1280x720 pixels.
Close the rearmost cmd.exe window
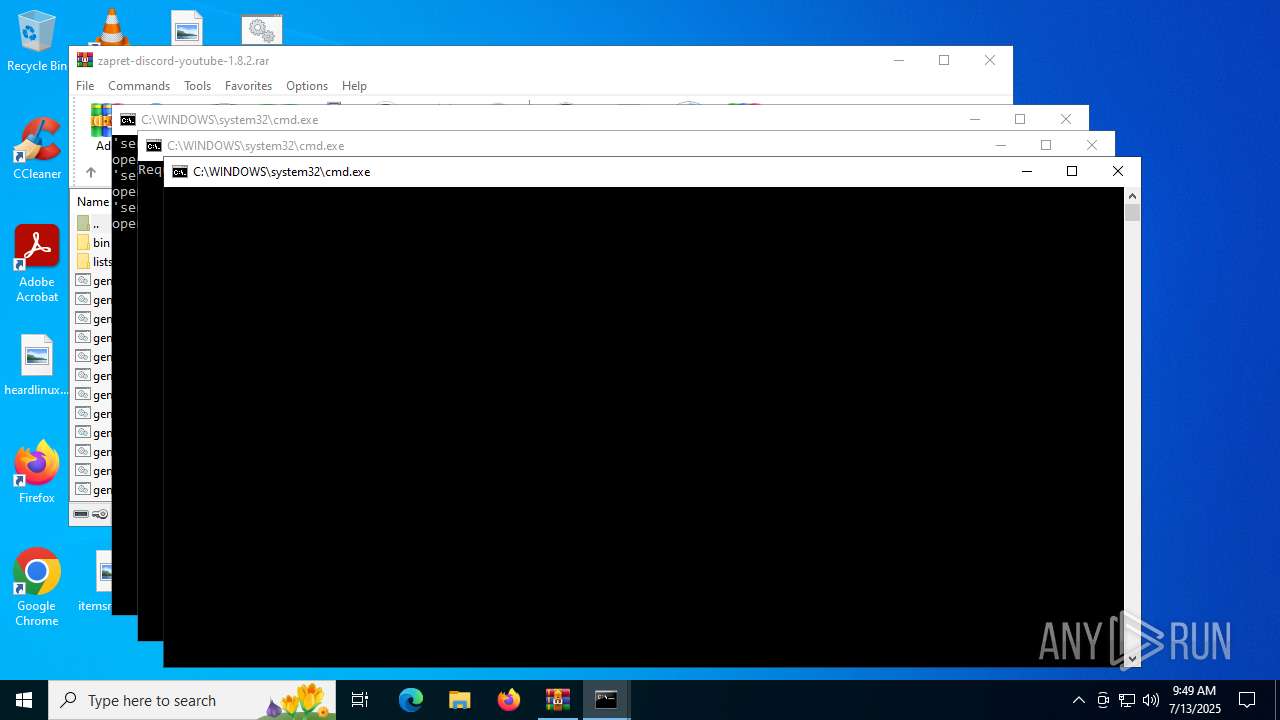1066,119
